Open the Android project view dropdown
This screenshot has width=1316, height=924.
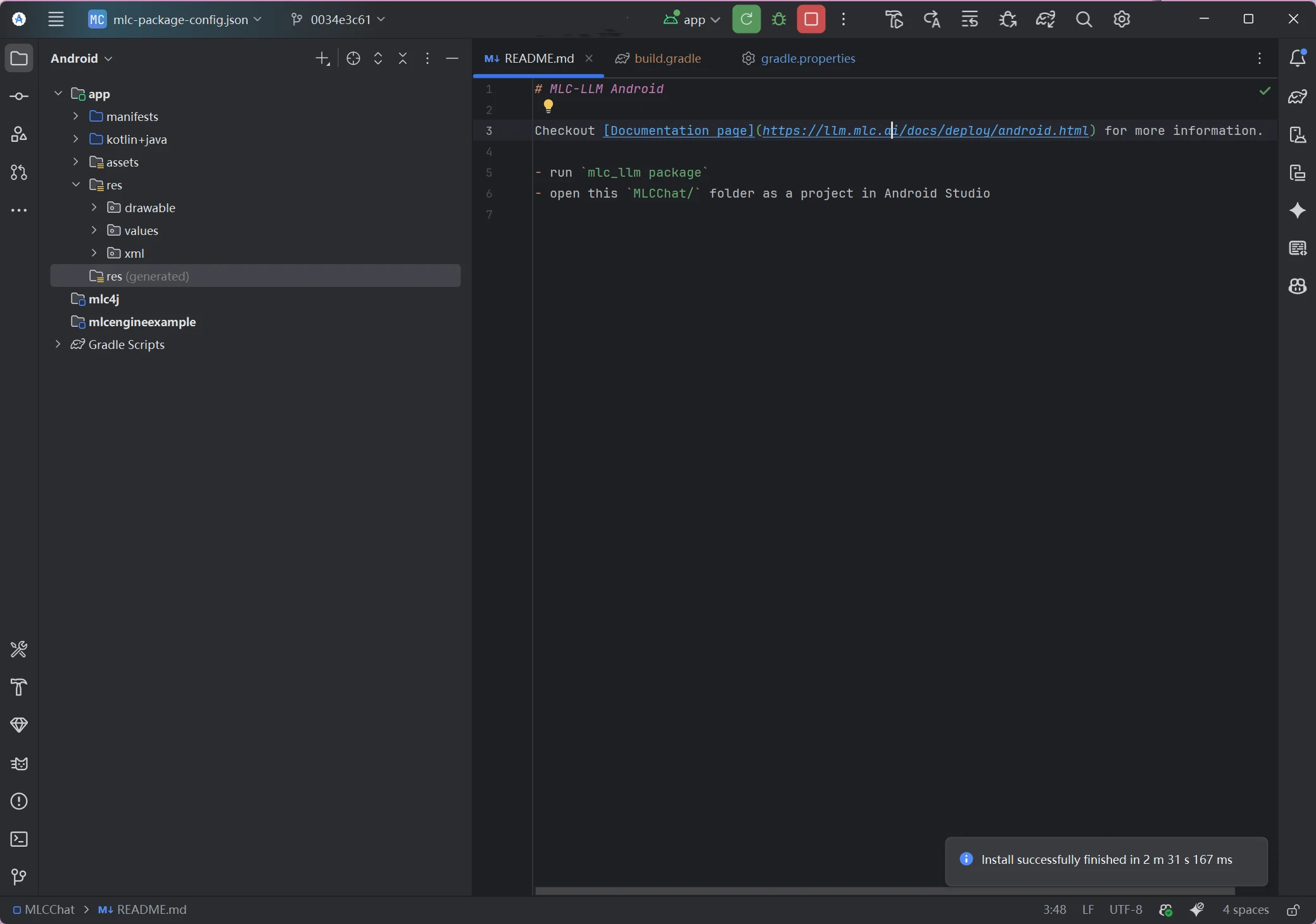click(82, 58)
